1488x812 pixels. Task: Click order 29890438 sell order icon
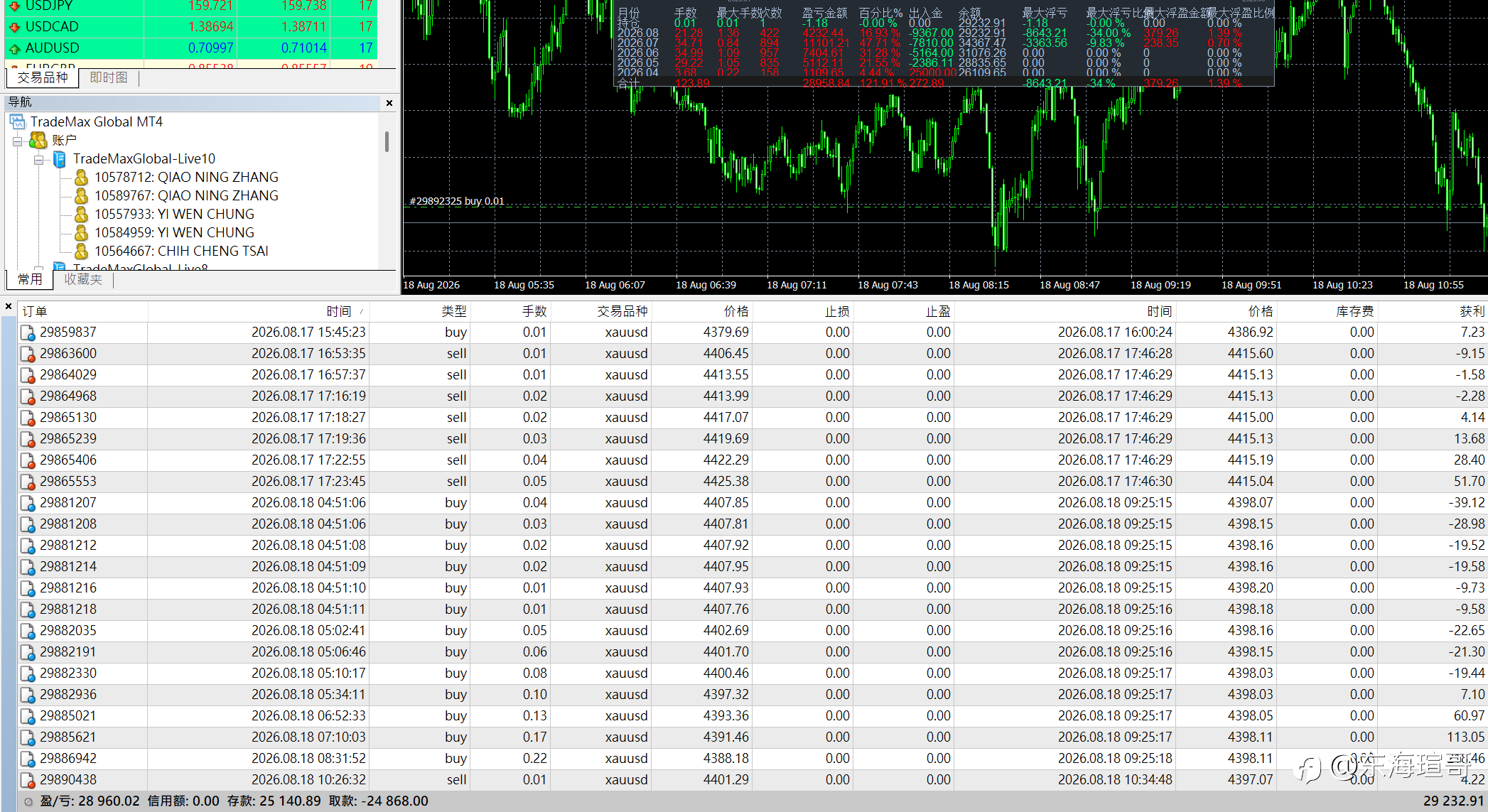(28, 780)
